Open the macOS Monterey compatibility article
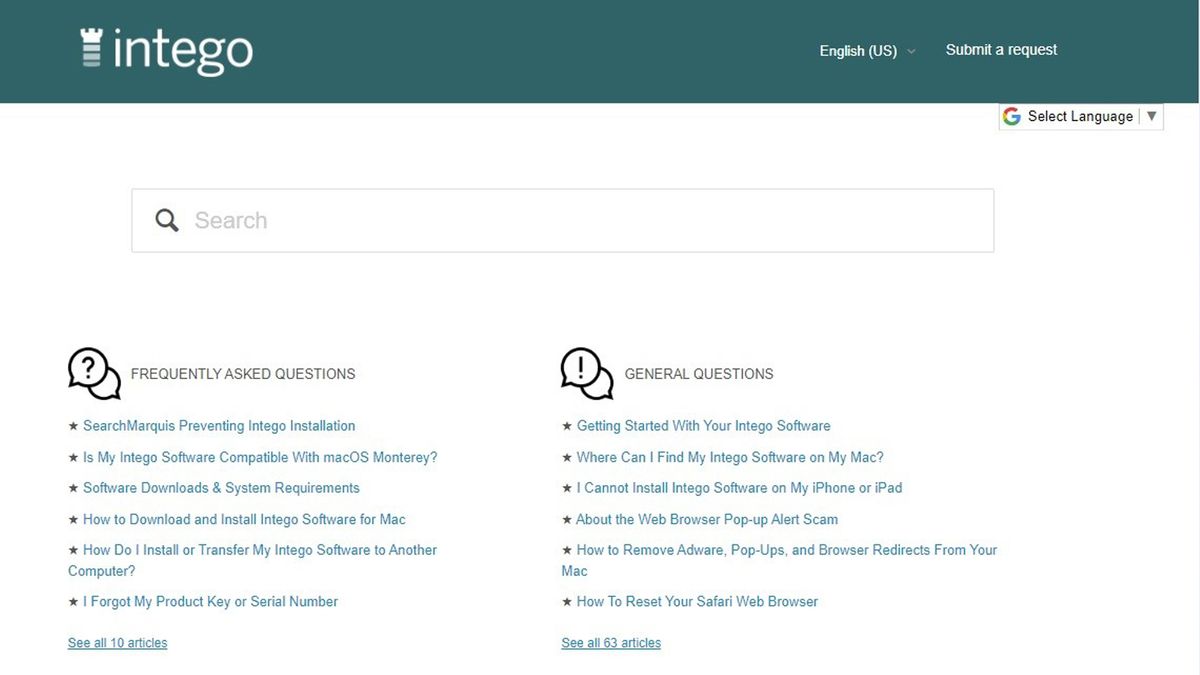 pos(260,457)
